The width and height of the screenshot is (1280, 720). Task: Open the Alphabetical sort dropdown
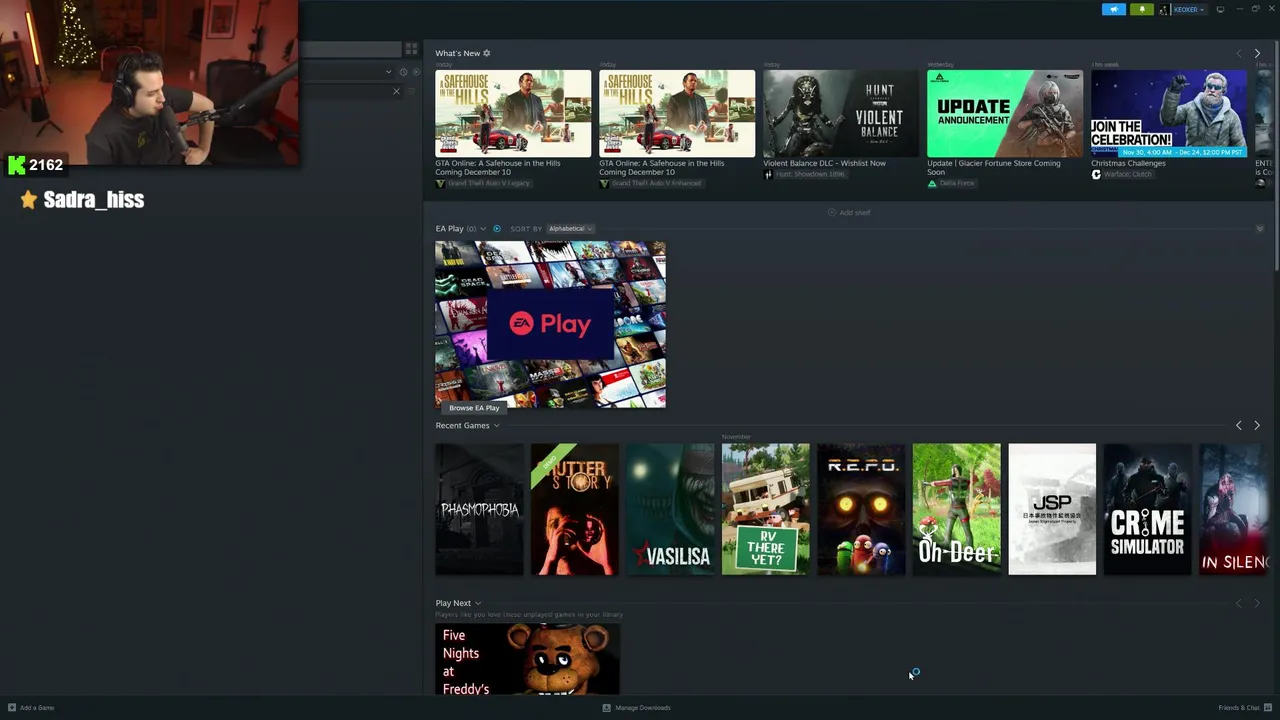pyautogui.click(x=570, y=229)
